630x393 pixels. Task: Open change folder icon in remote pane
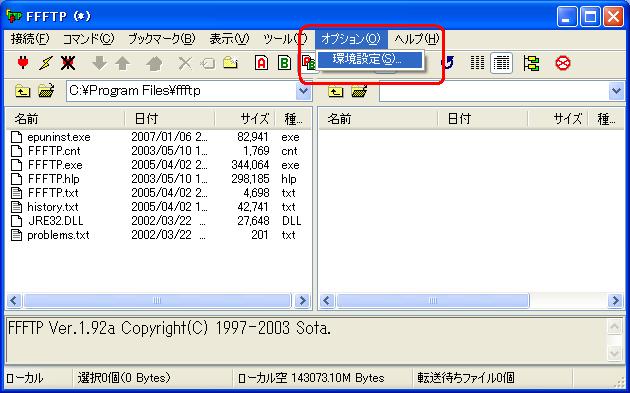359,91
